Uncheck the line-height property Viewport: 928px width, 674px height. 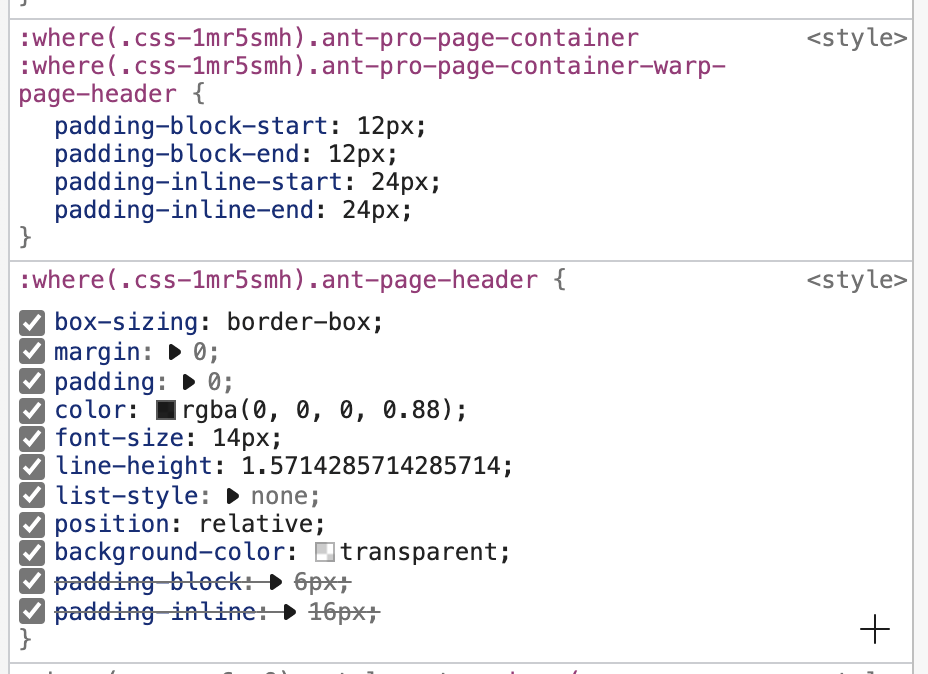point(33,466)
